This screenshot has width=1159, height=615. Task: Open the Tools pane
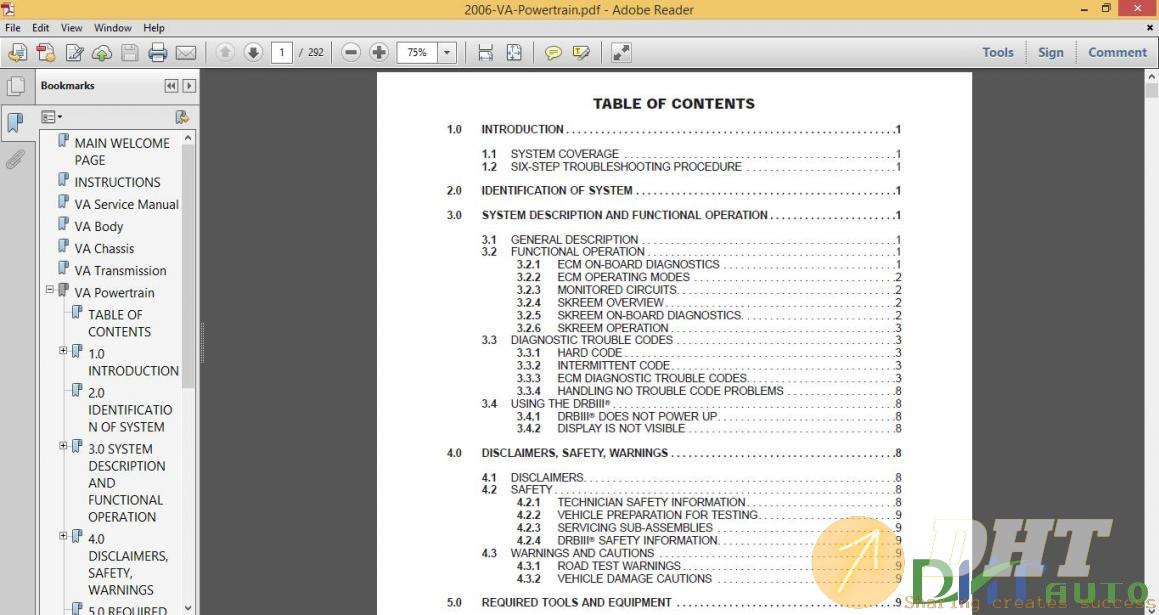[x=998, y=52]
